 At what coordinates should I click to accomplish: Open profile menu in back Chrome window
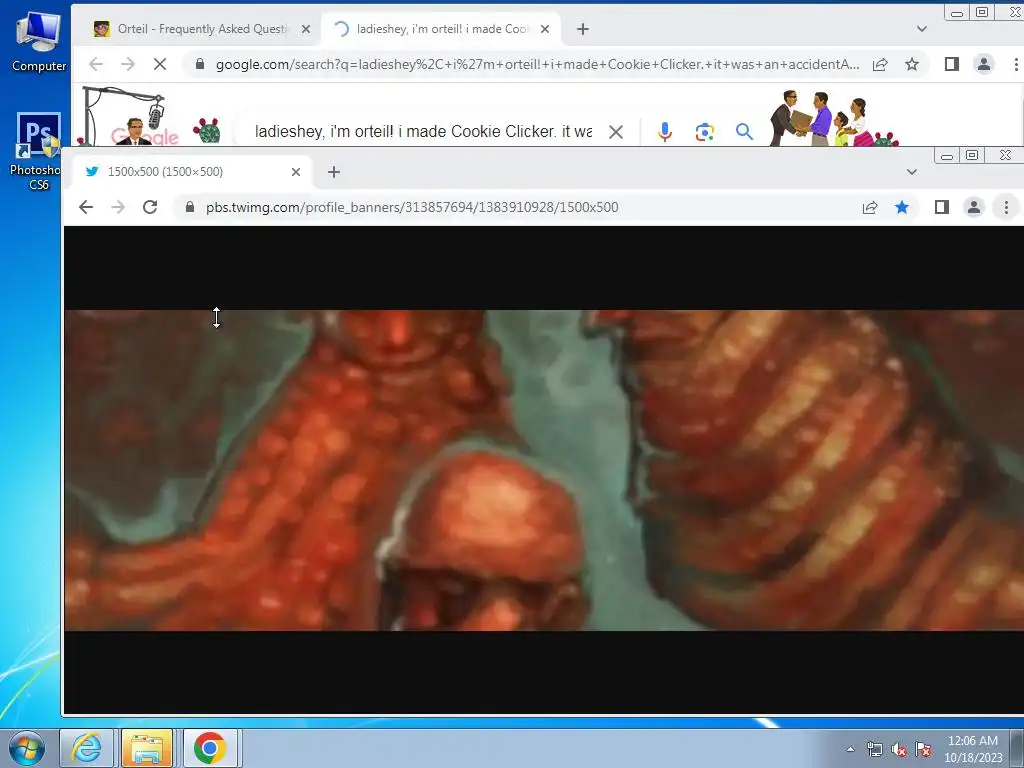click(984, 64)
